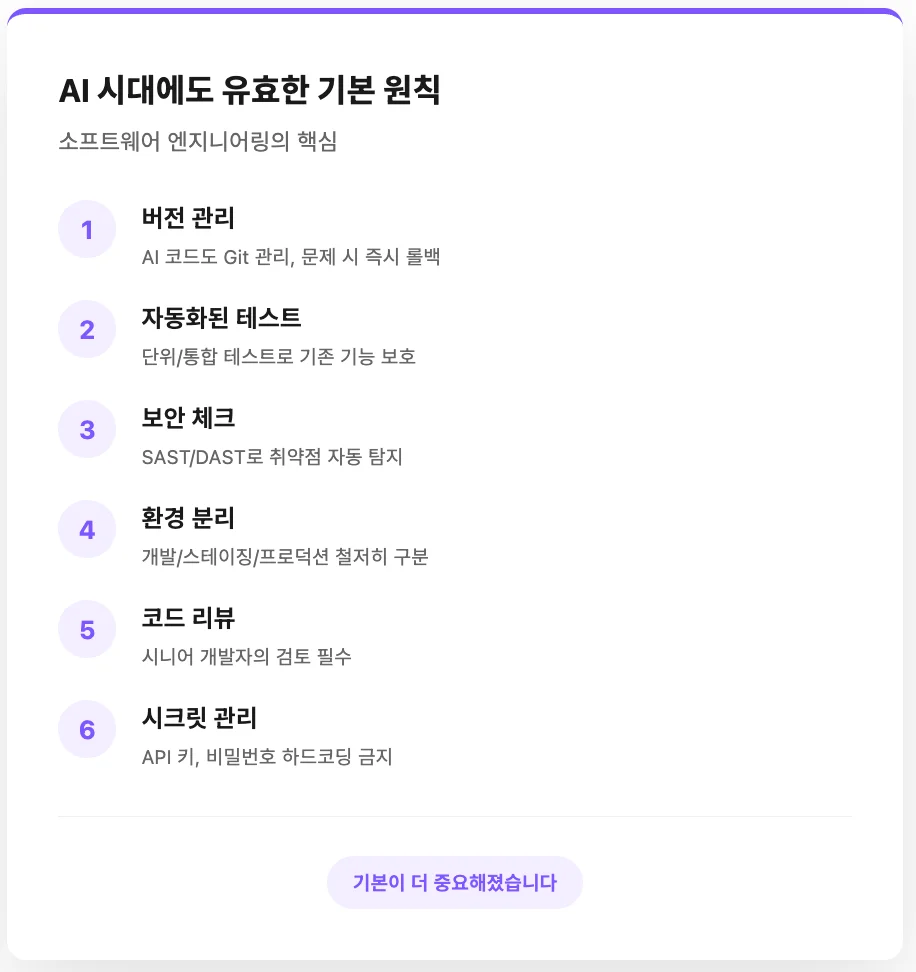Select the 자동화된 테스트 heading

click(221, 318)
